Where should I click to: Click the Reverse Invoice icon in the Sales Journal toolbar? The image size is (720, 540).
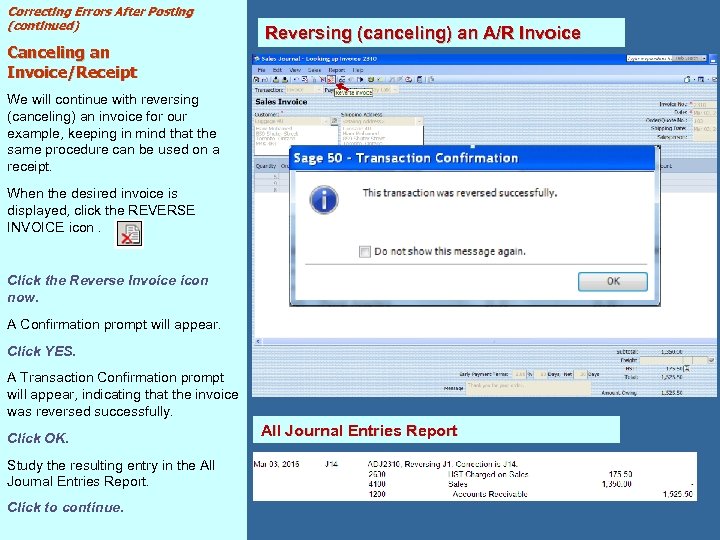click(331, 79)
